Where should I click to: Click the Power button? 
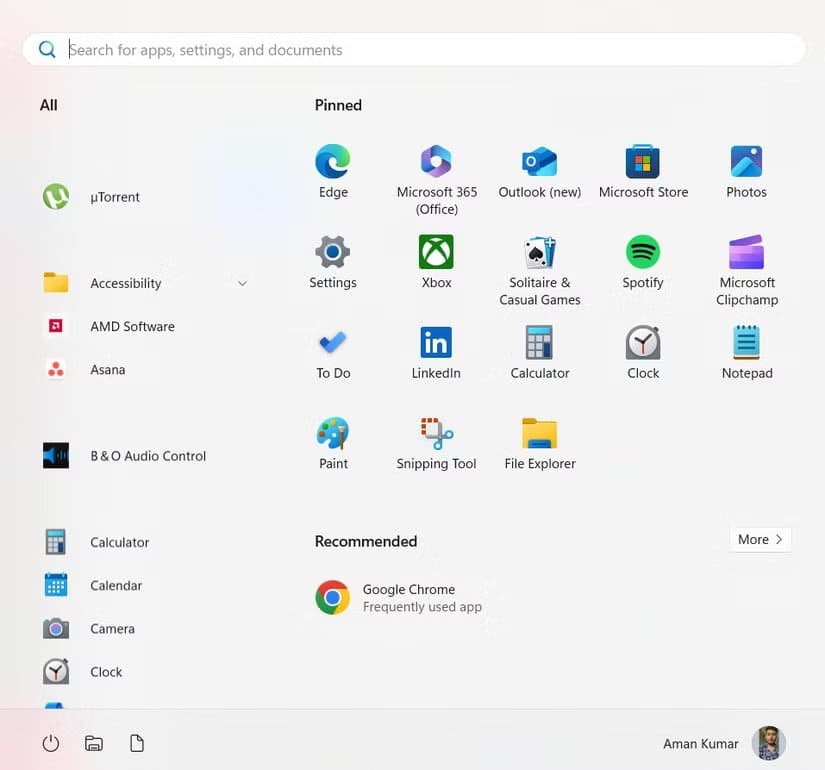50,743
